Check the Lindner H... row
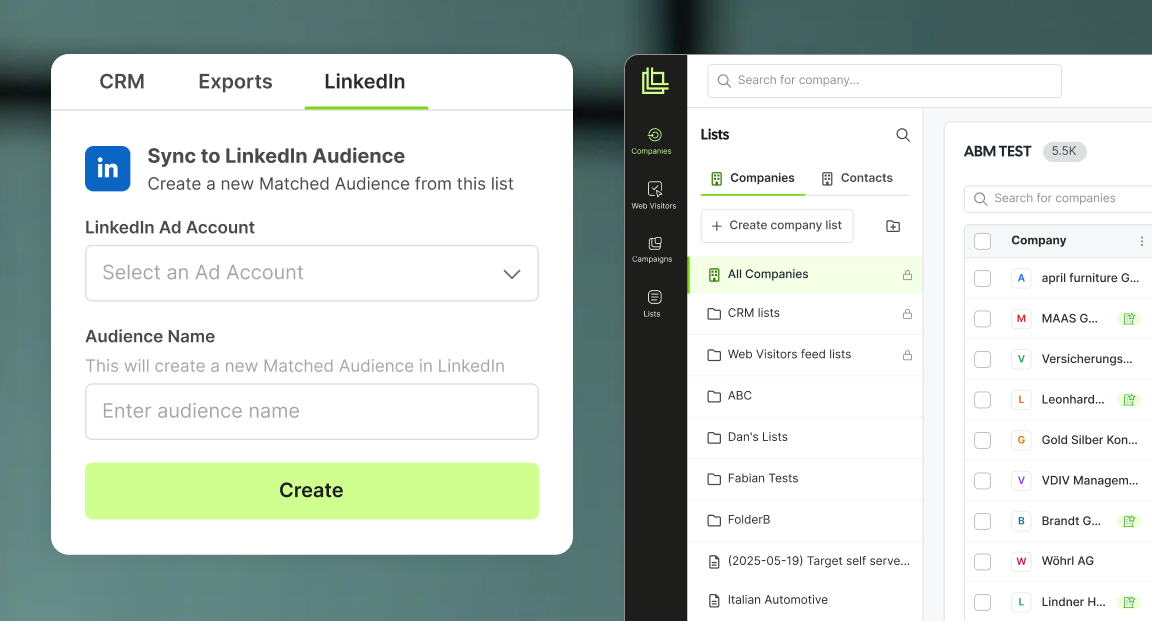This screenshot has height=621, width=1152. 982,602
